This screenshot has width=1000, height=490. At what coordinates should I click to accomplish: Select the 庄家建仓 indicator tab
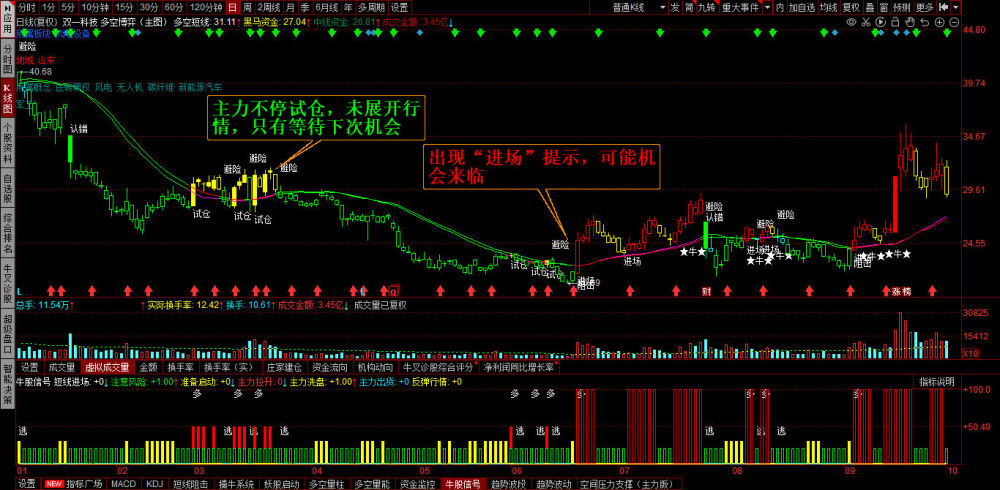283,368
